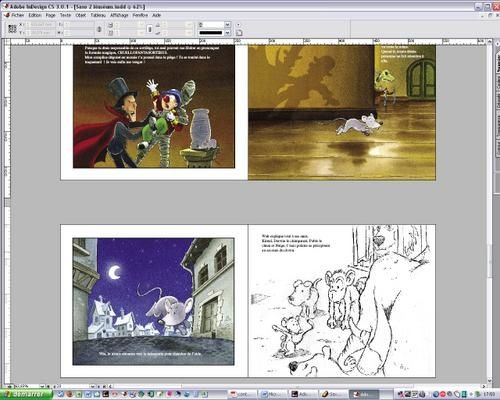Select the magician and mummy illustration
500x400 pixels.
point(154,107)
